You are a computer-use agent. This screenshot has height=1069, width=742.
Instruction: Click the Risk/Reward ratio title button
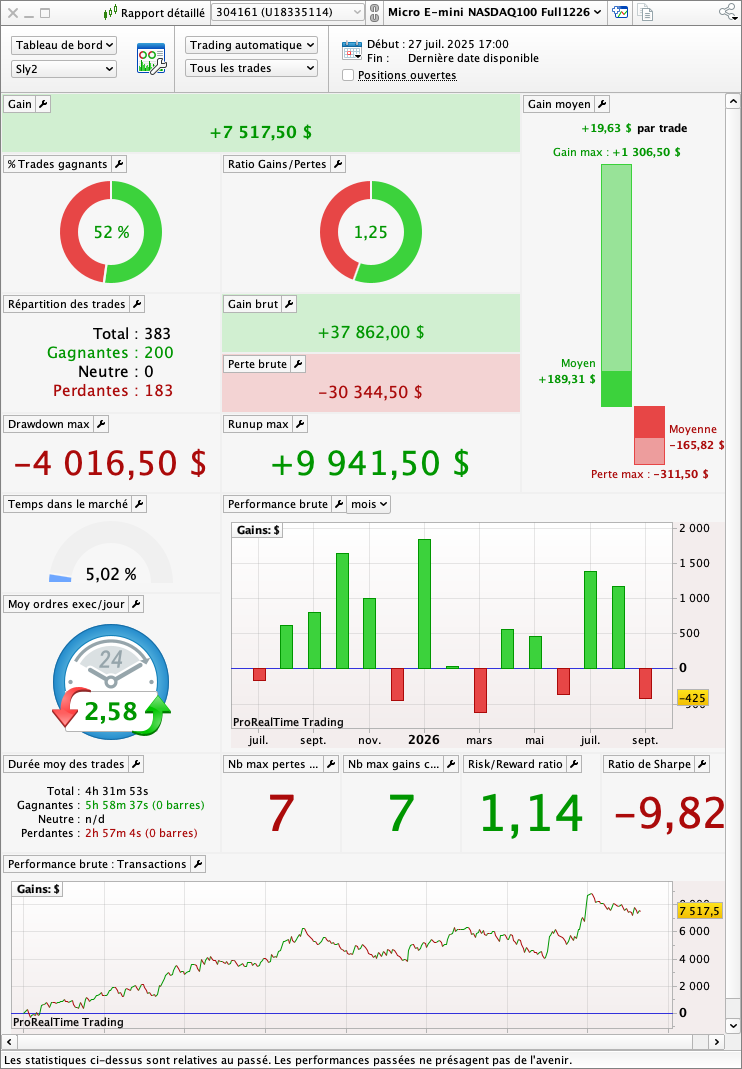[515, 764]
